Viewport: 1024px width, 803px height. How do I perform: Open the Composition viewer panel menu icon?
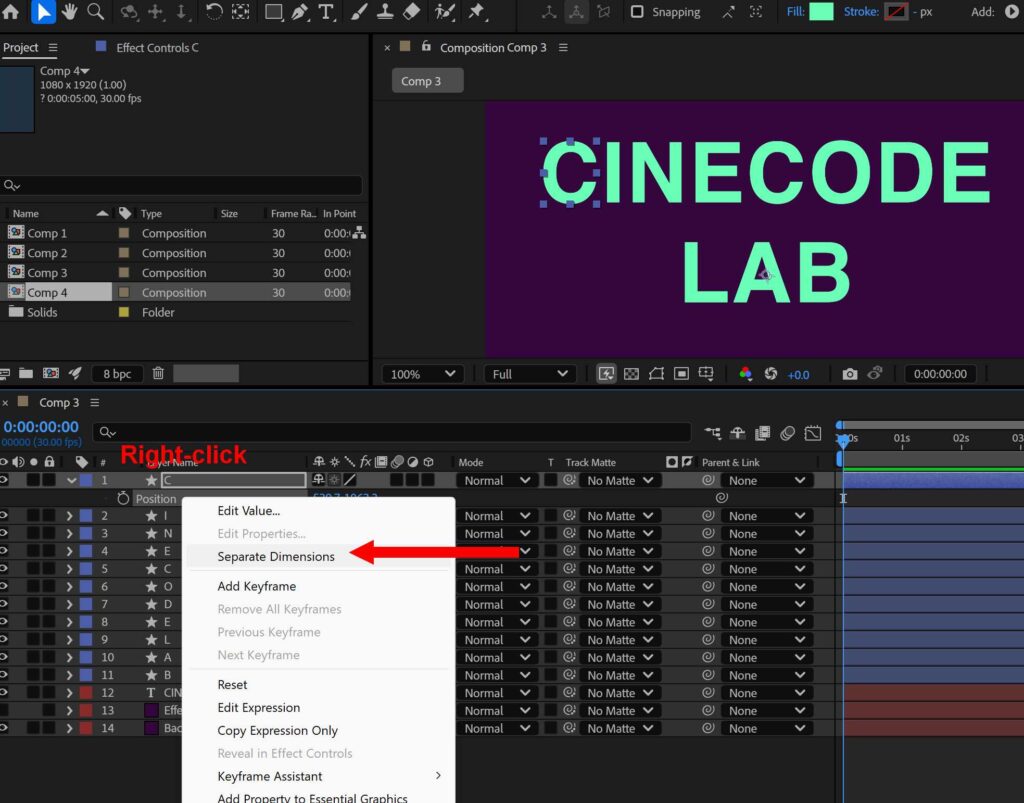pos(563,48)
